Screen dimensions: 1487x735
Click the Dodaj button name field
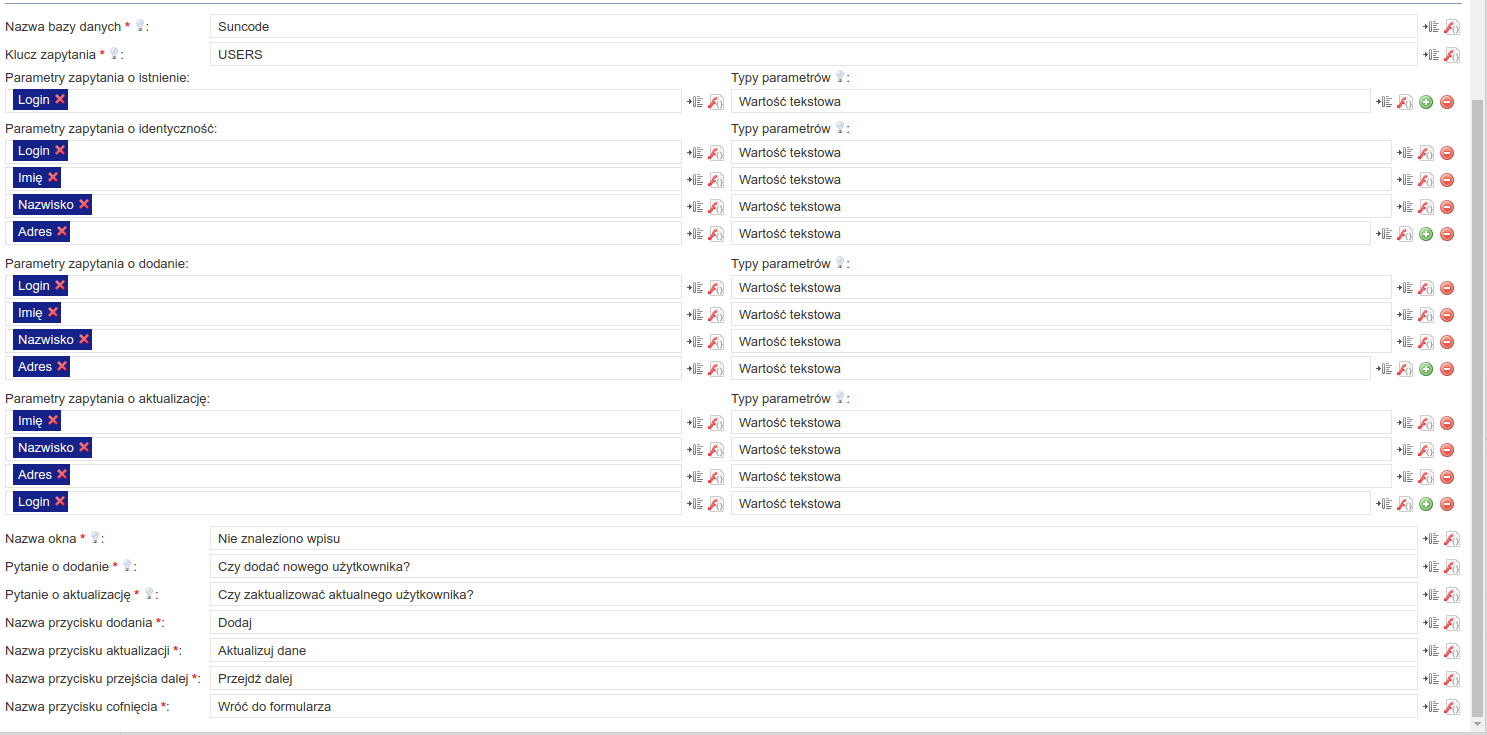click(814, 623)
